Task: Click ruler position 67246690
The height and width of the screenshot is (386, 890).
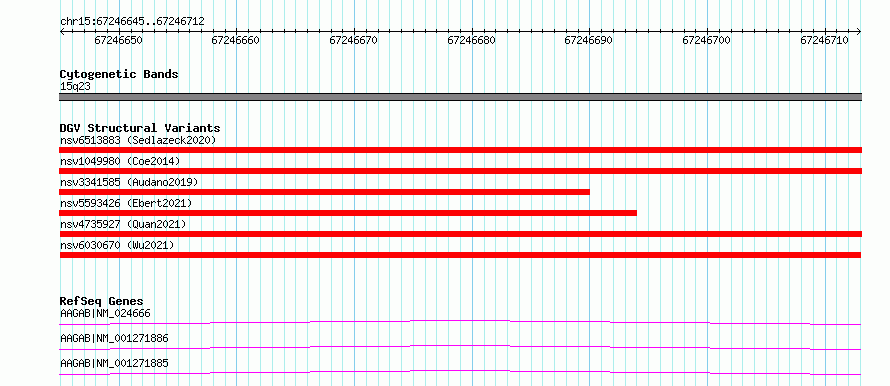Action: (x=589, y=40)
